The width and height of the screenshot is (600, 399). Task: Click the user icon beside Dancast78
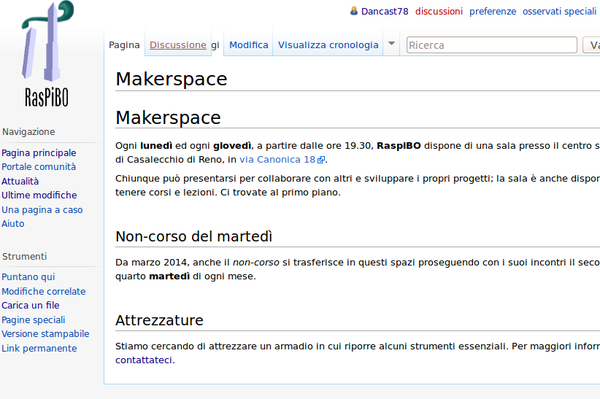[354, 11]
